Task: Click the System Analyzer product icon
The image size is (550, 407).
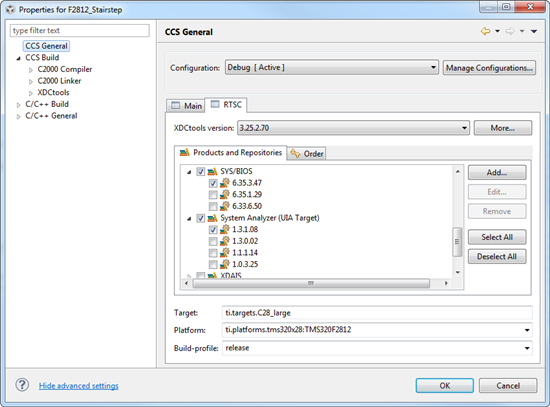Action: 212,218
